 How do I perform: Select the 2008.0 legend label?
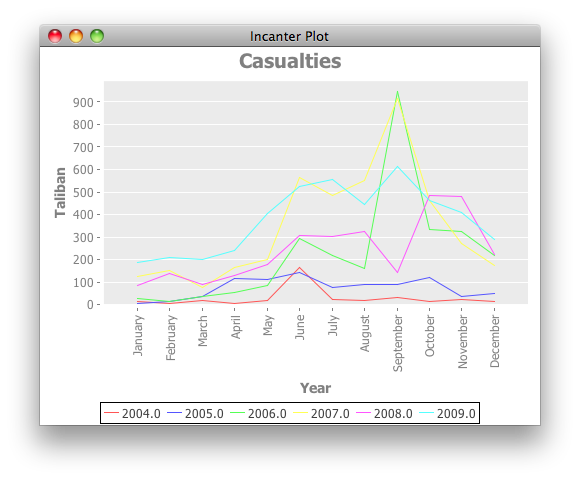click(x=393, y=413)
